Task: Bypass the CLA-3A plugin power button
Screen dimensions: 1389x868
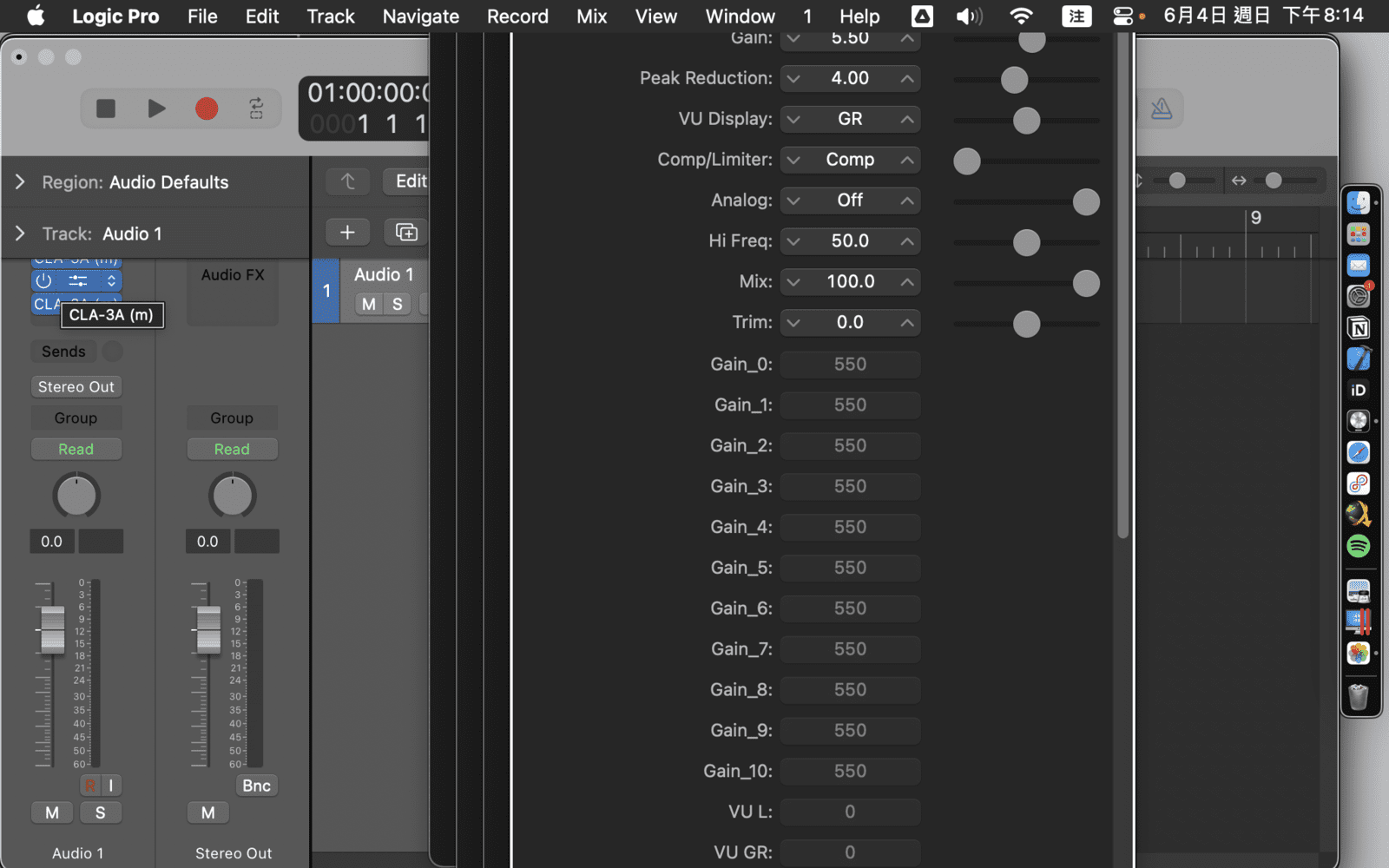Action: [44, 280]
